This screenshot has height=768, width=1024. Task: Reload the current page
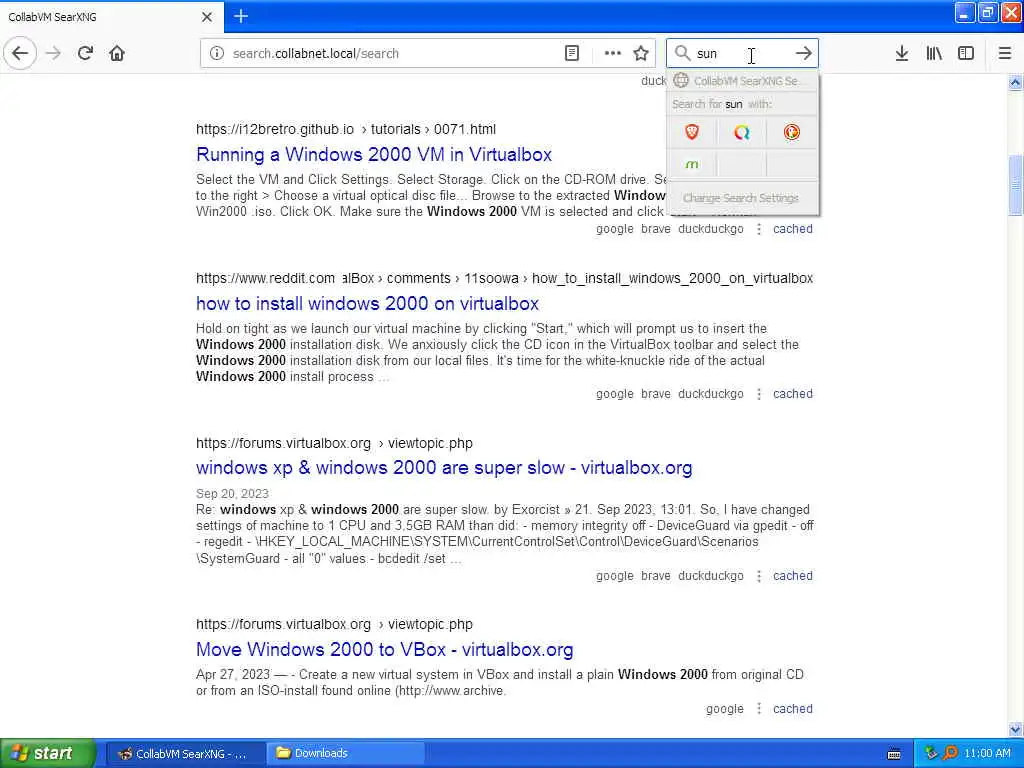click(86, 54)
